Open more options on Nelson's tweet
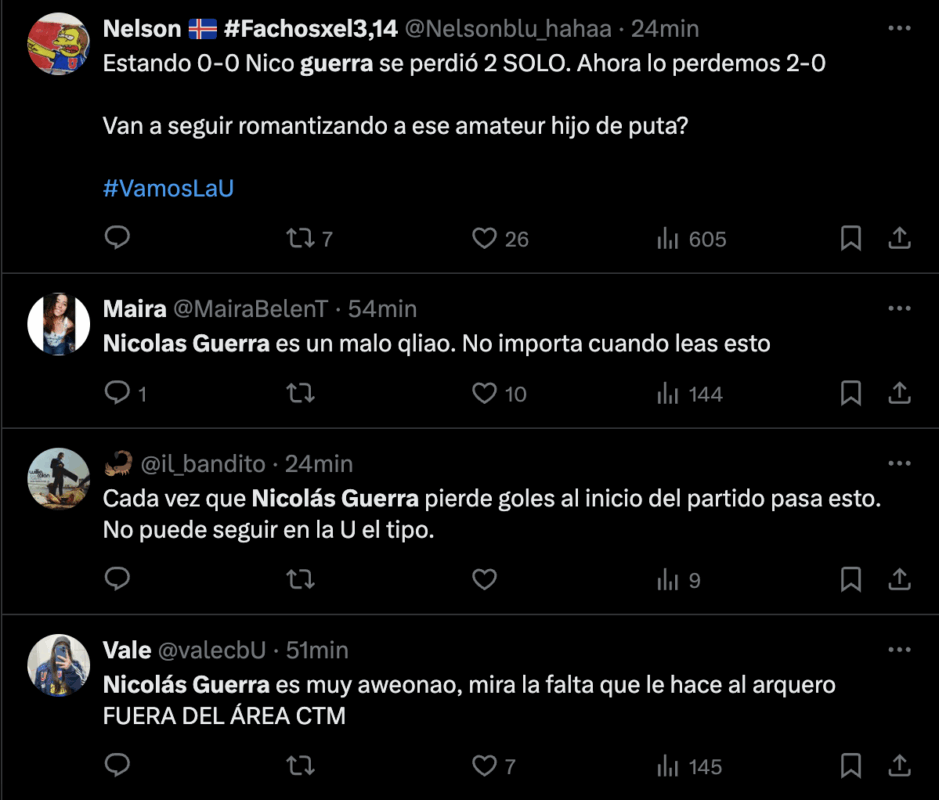Image resolution: width=939 pixels, height=800 pixels. (x=899, y=28)
